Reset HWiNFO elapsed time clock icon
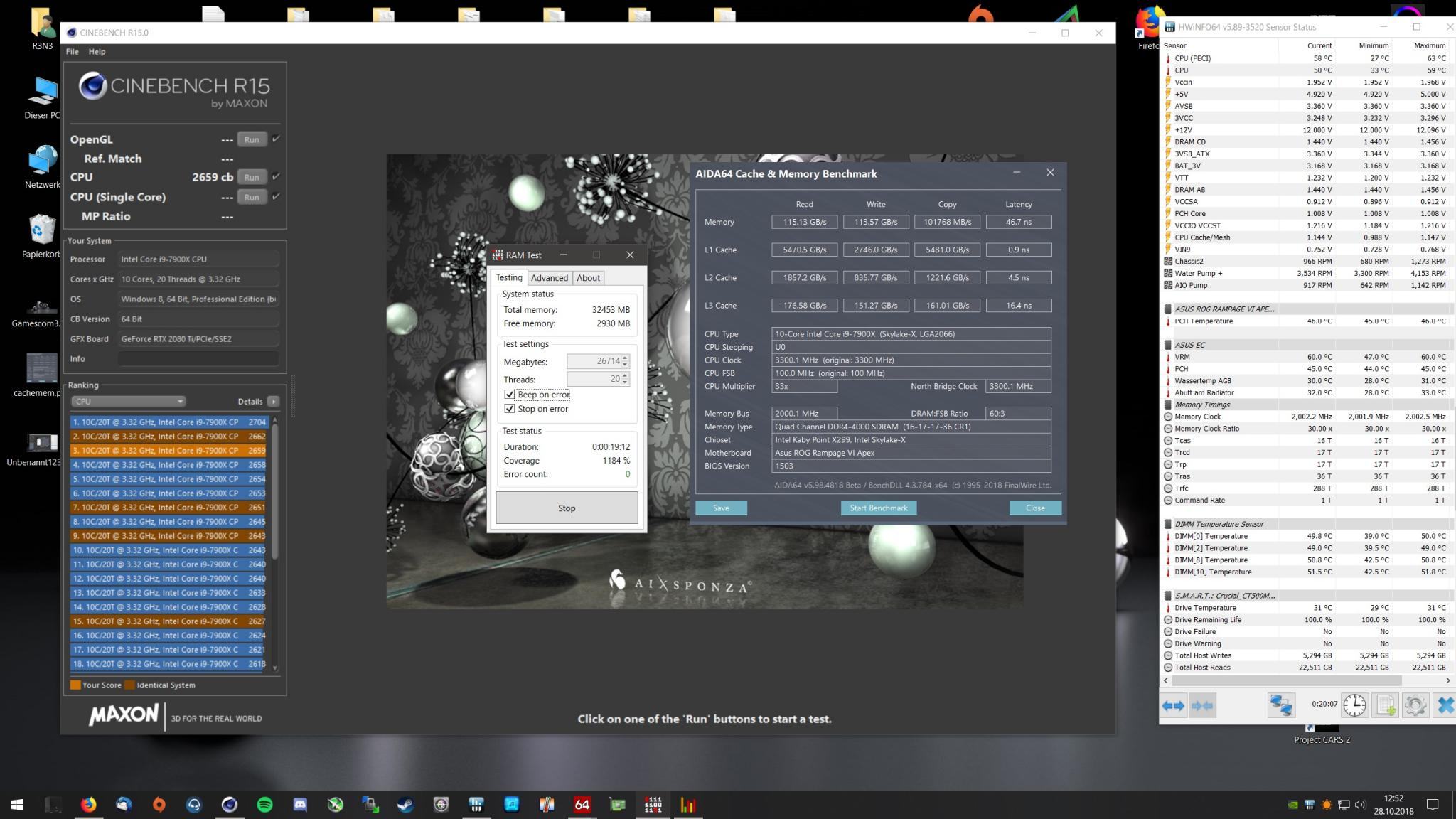 click(1354, 705)
